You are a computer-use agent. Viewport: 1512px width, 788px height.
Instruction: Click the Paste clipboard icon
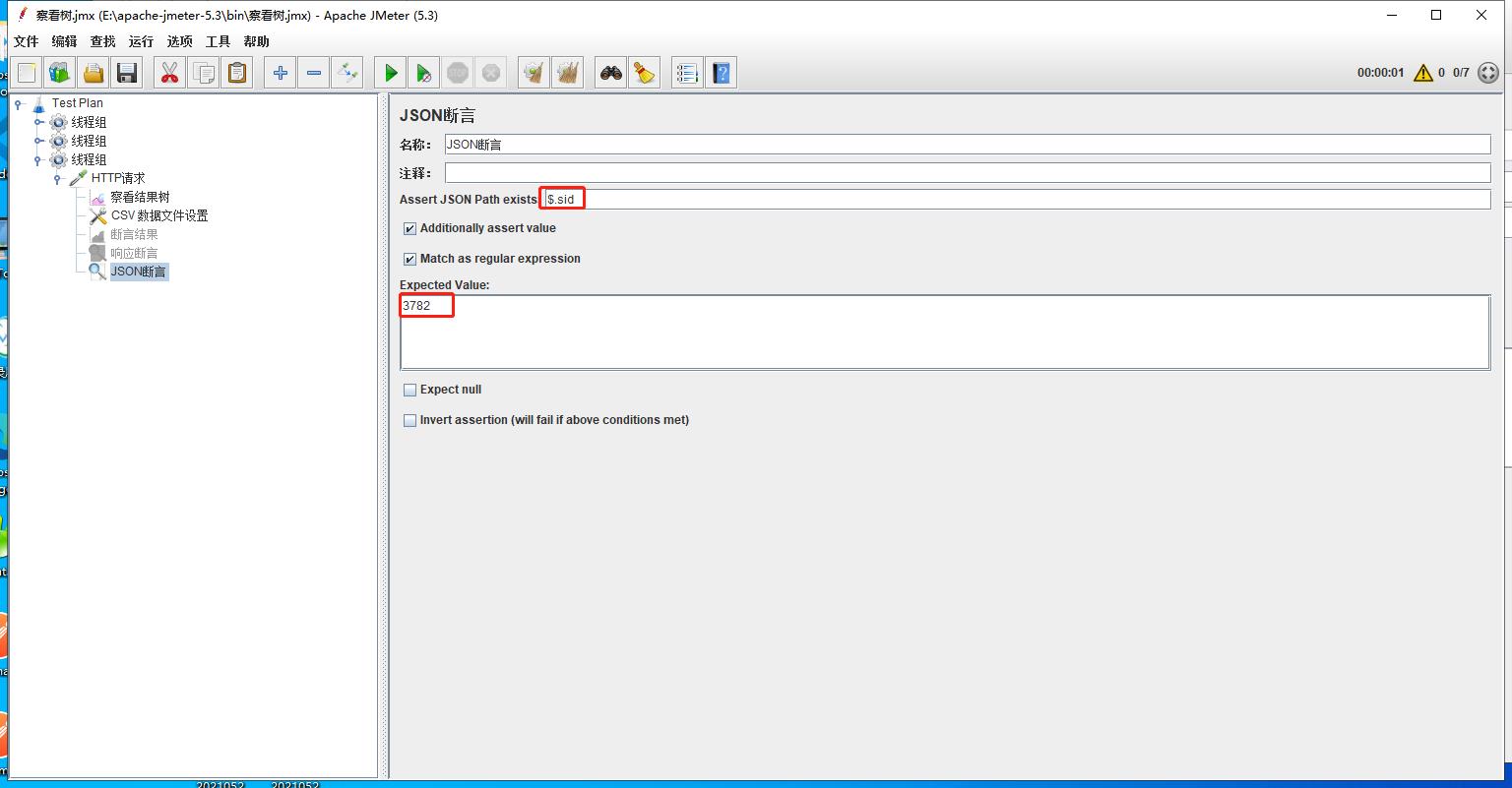point(237,73)
